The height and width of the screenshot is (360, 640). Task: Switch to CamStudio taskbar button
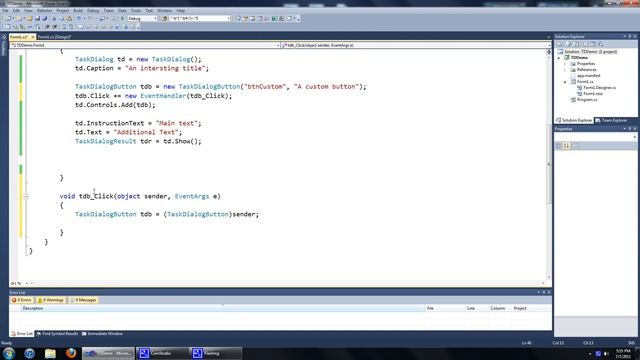161,353
